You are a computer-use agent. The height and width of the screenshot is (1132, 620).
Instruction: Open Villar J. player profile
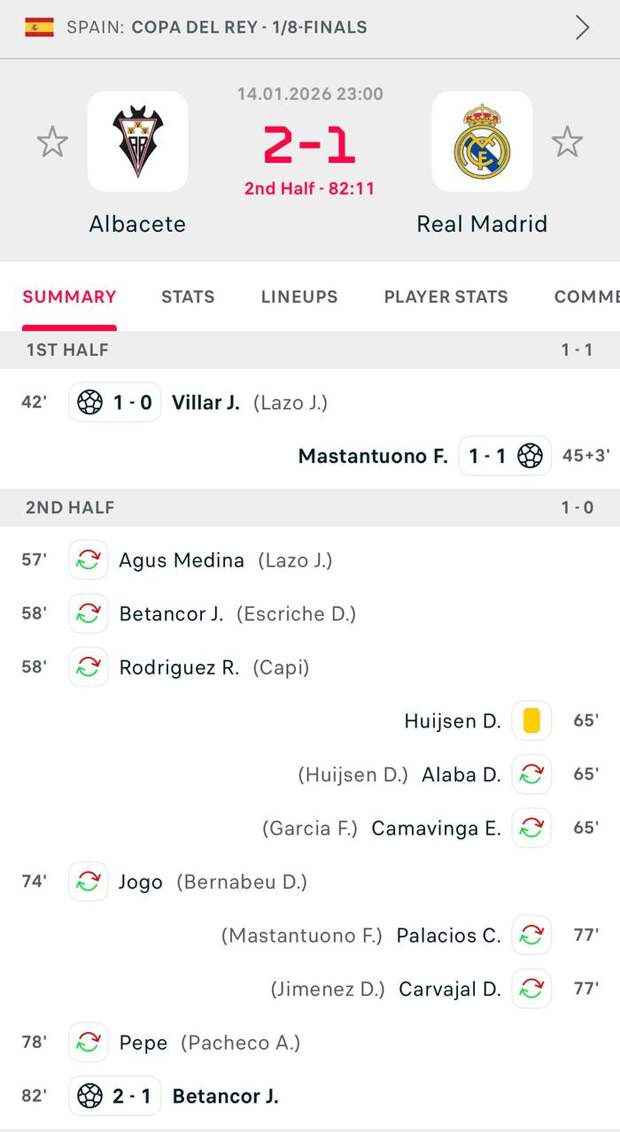pyautogui.click(x=205, y=403)
